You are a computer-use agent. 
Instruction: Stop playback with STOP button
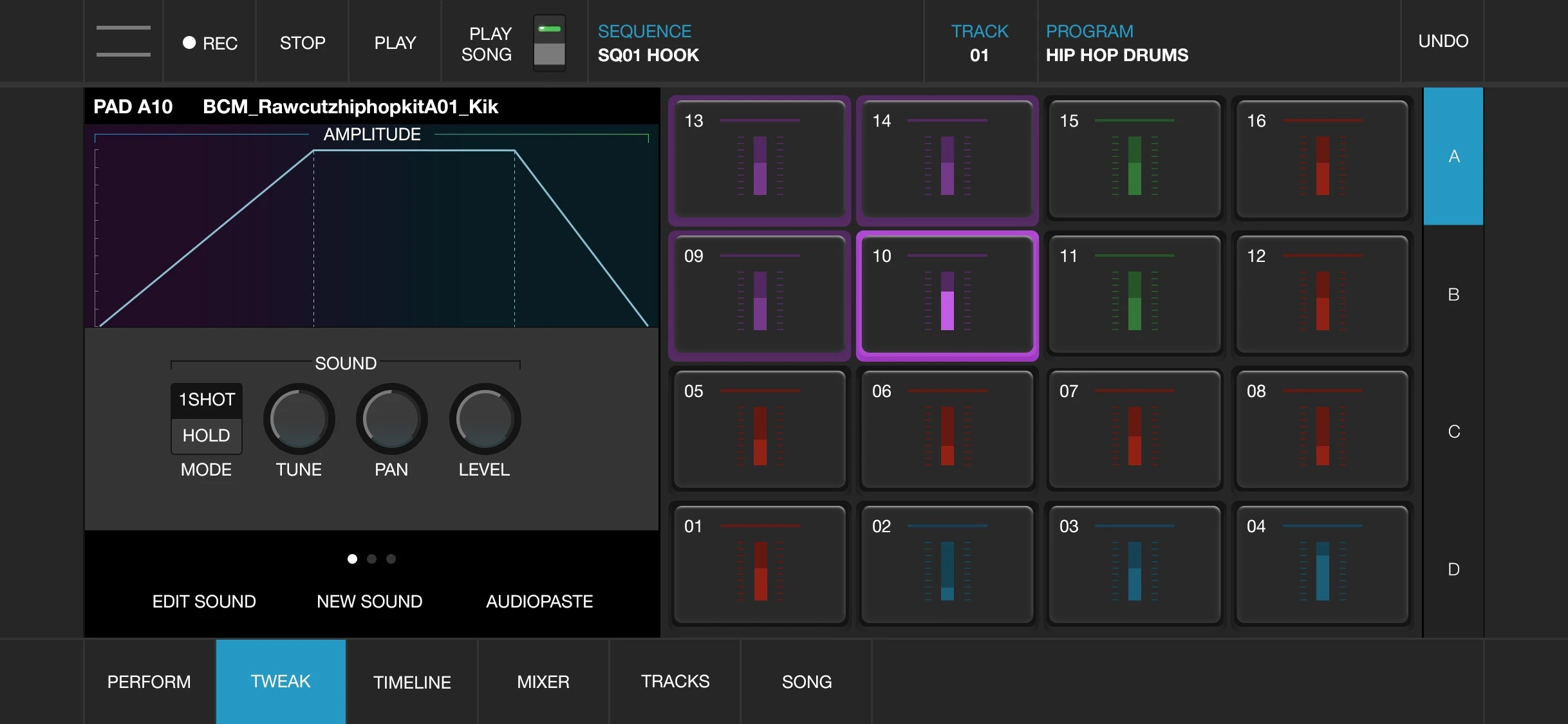click(303, 42)
